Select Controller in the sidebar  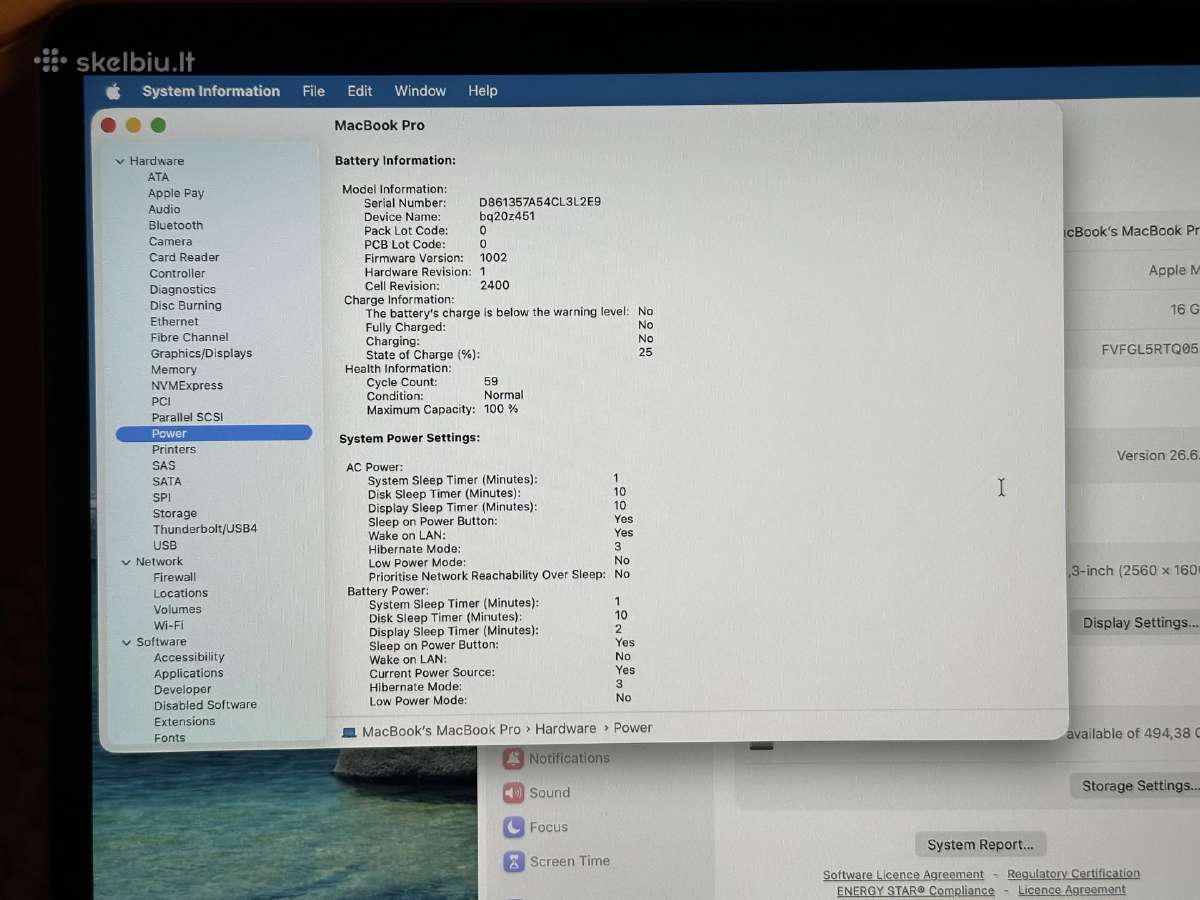pyautogui.click(x=177, y=273)
